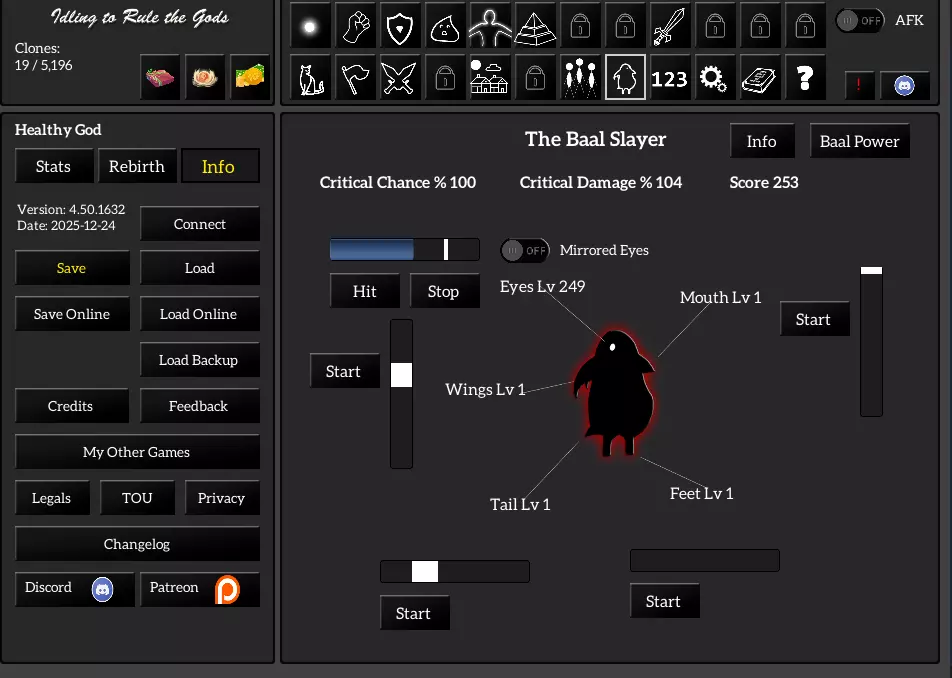Click the Connect button
This screenshot has height=678, width=952.
coord(200,224)
